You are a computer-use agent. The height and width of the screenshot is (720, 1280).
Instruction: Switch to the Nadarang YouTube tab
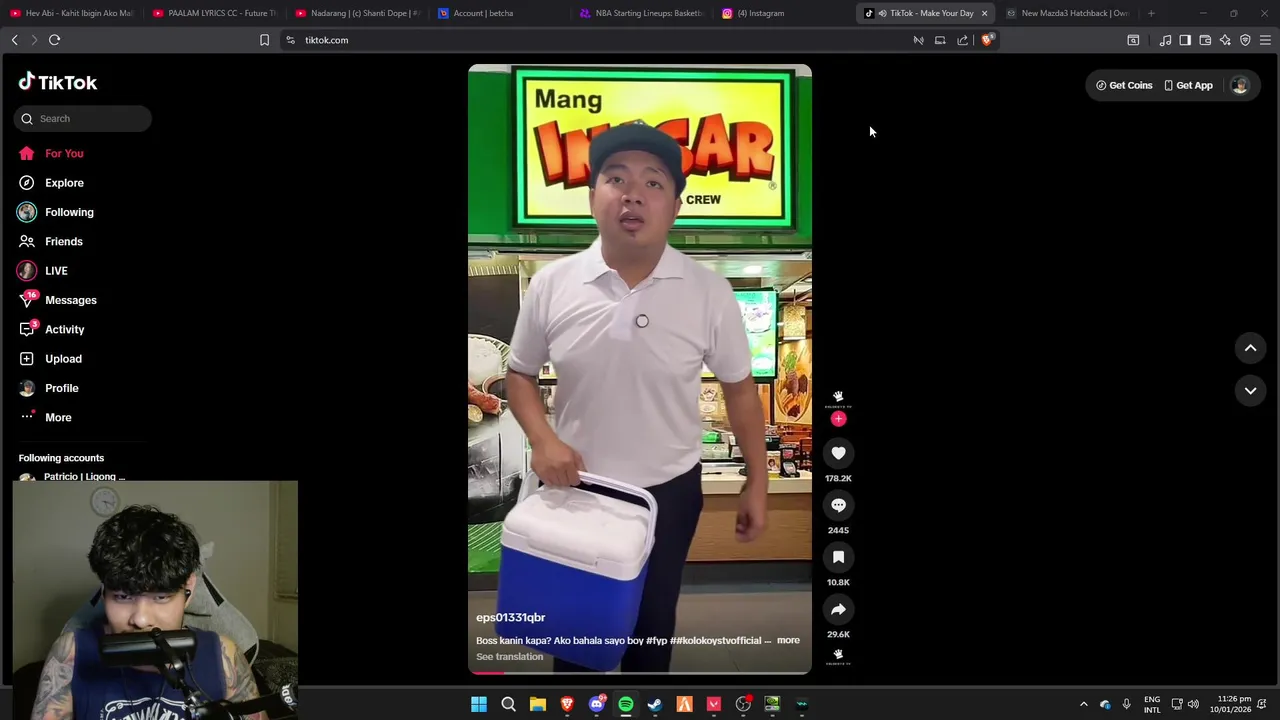pos(358,13)
